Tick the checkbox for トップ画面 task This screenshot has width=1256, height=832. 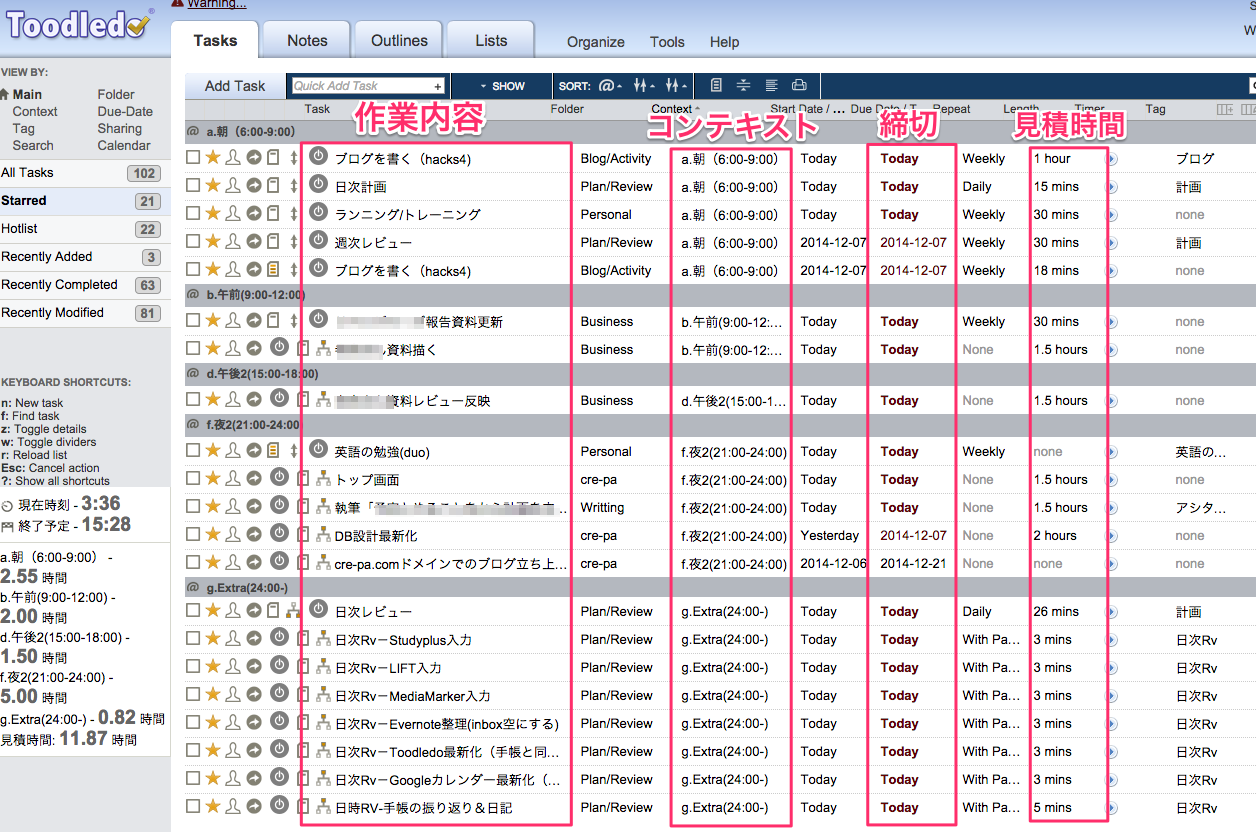193,480
